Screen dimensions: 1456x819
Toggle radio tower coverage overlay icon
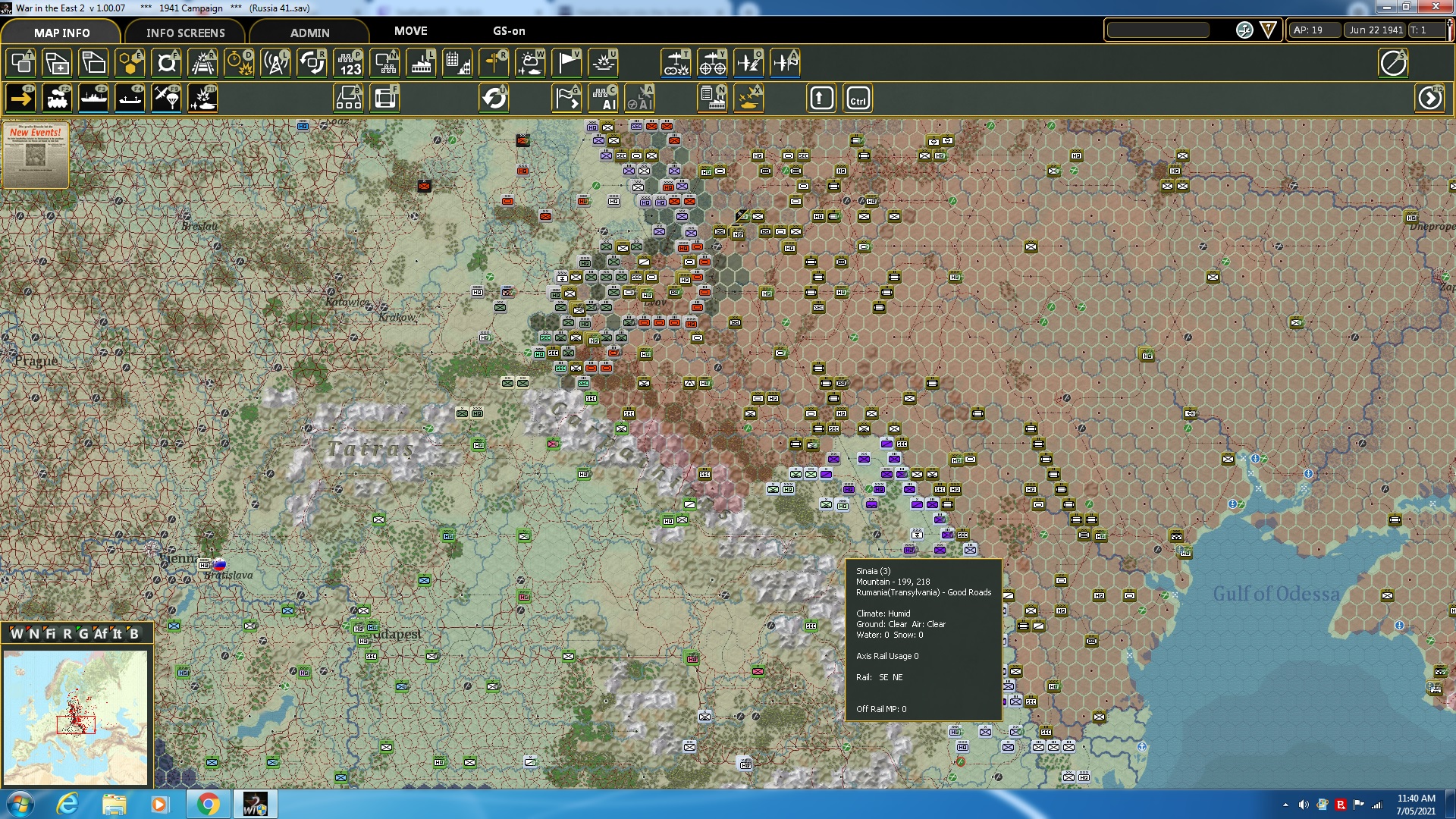tap(276, 63)
